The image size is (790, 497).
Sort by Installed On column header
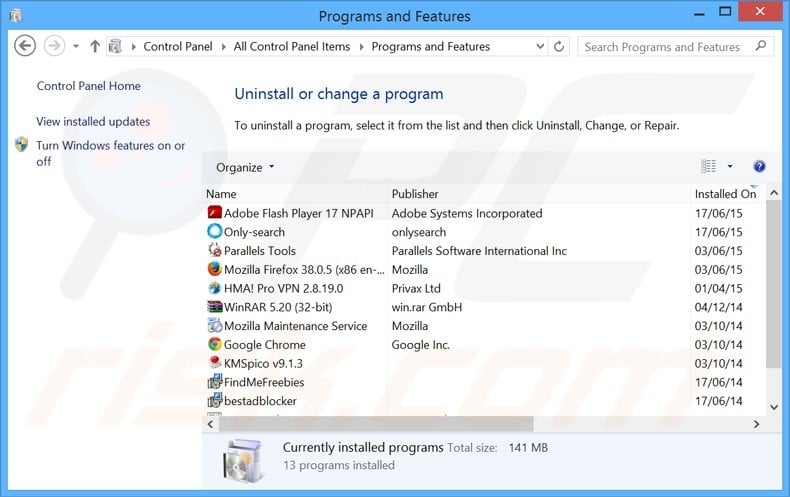point(726,194)
